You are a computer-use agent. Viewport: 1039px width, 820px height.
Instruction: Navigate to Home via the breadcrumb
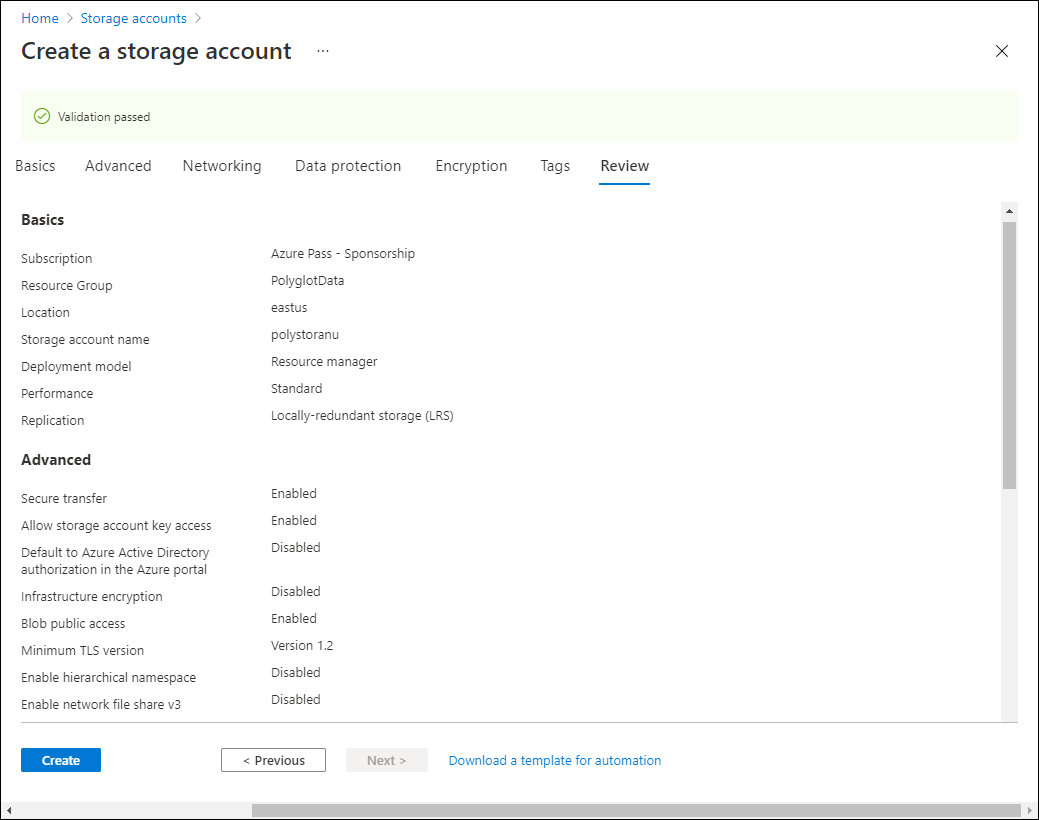[x=40, y=18]
